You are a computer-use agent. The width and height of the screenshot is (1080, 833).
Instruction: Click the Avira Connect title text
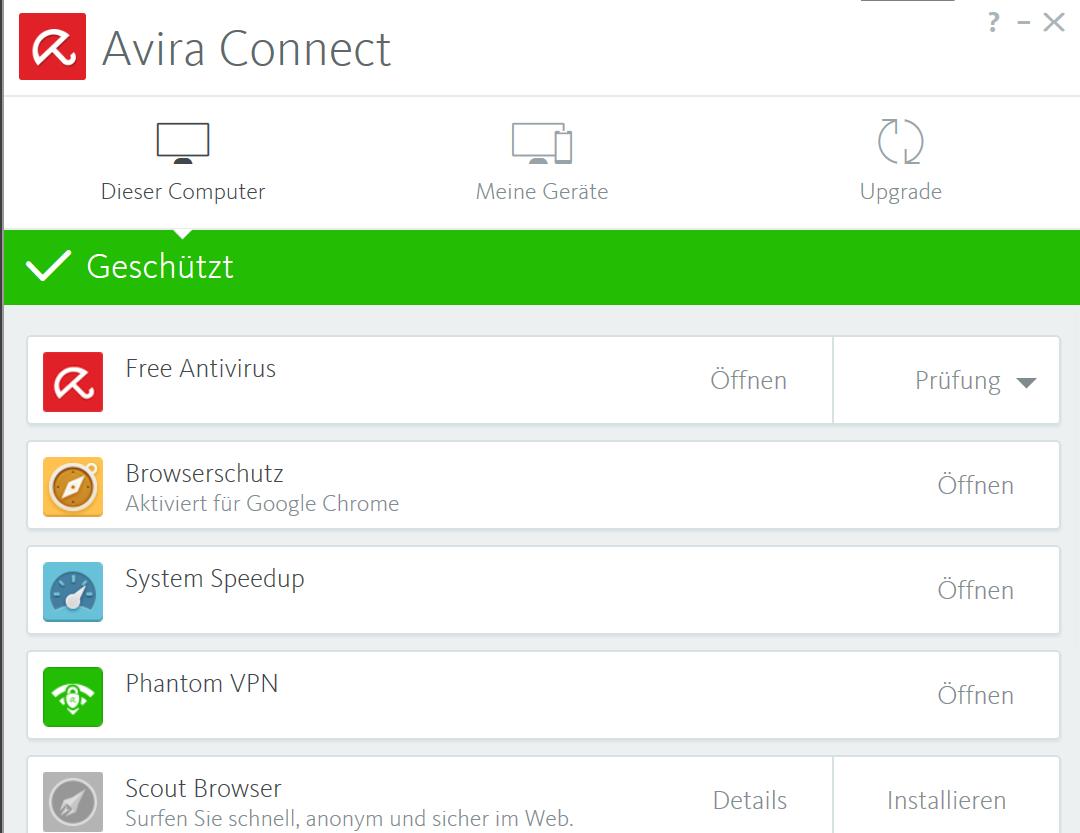247,49
